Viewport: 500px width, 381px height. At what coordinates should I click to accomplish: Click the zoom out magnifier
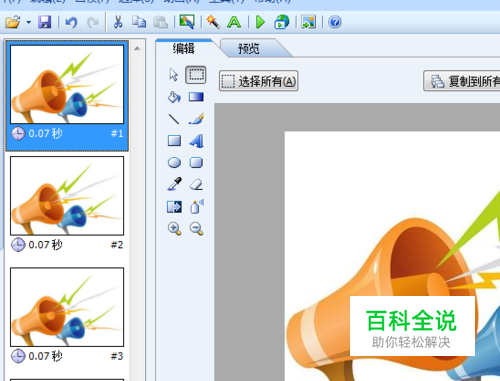(196, 229)
